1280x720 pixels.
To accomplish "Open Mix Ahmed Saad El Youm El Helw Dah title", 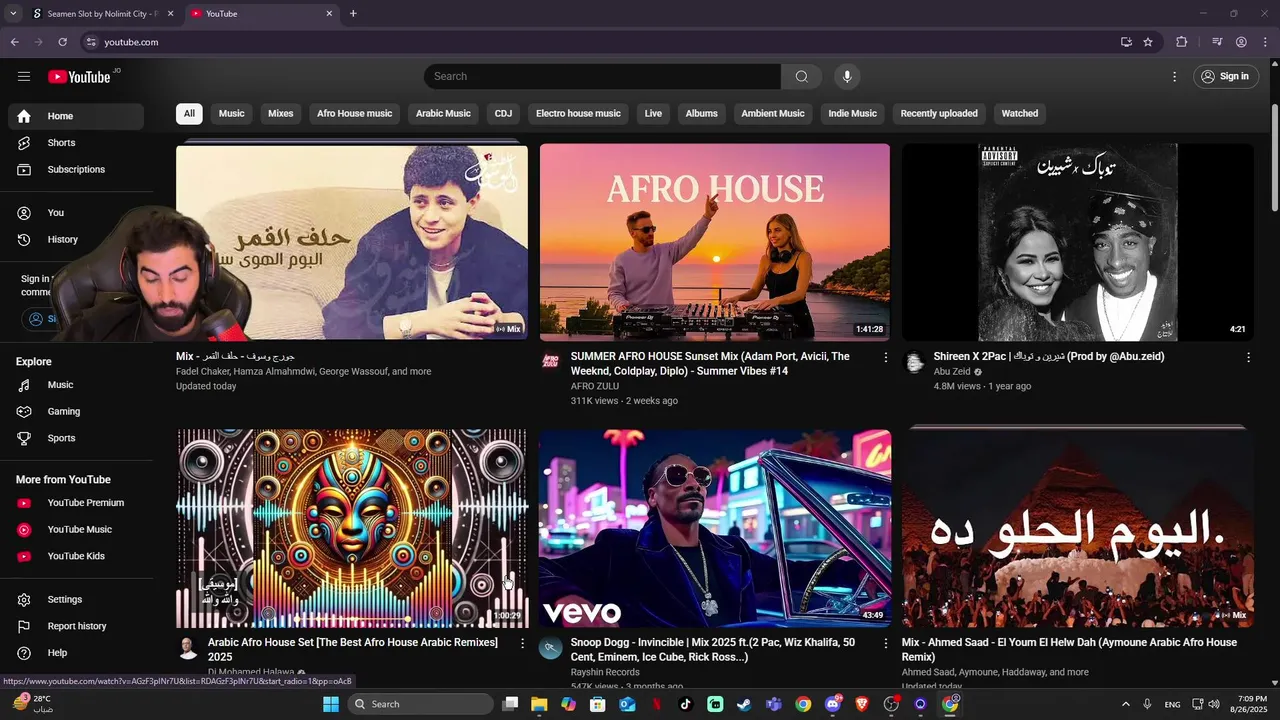I will [1069, 650].
